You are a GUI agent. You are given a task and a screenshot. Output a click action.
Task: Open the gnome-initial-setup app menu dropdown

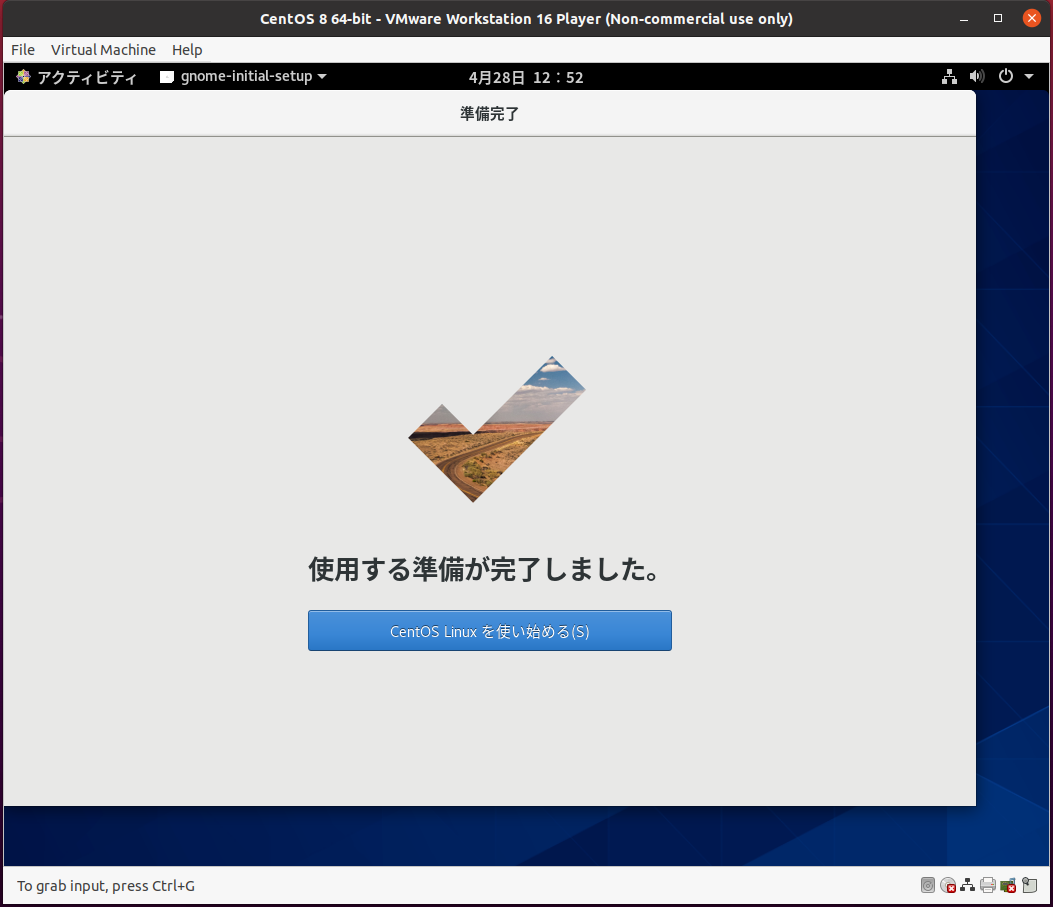tap(243, 77)
